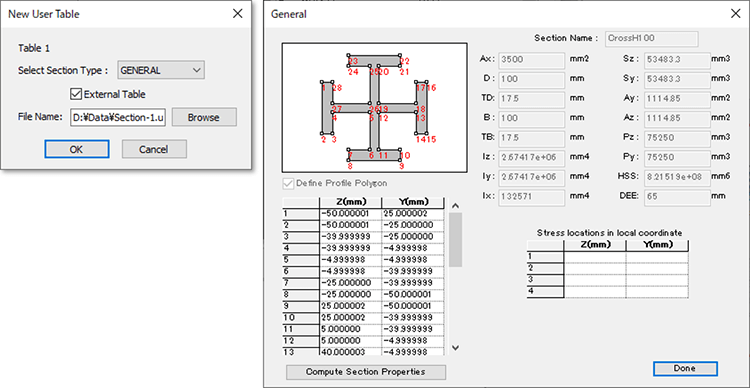Screen dimensions: 750x388
Task: Click stress location row 4 Z cell
Action: [x=595, y=292]
